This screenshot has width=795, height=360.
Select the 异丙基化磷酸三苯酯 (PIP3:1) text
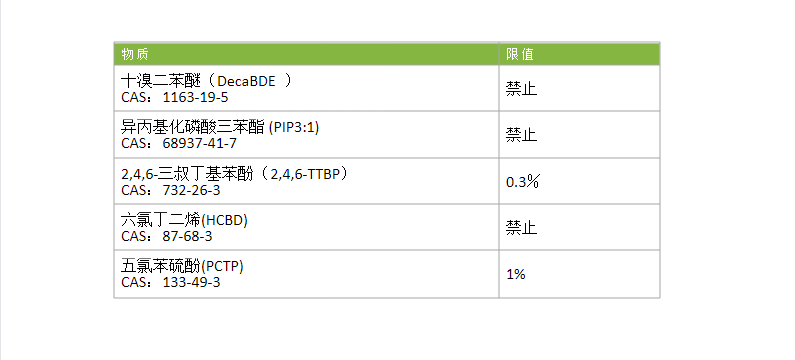click(x=220, y=127)
